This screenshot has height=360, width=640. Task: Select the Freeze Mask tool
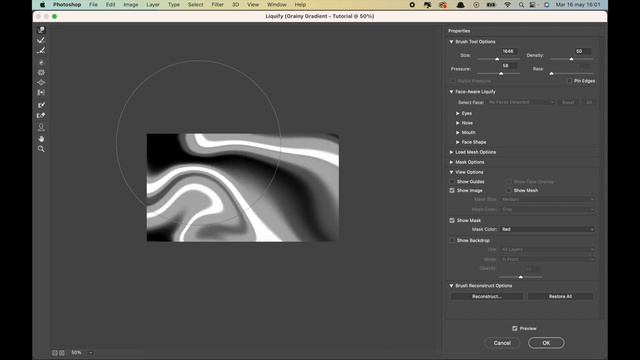41,105
